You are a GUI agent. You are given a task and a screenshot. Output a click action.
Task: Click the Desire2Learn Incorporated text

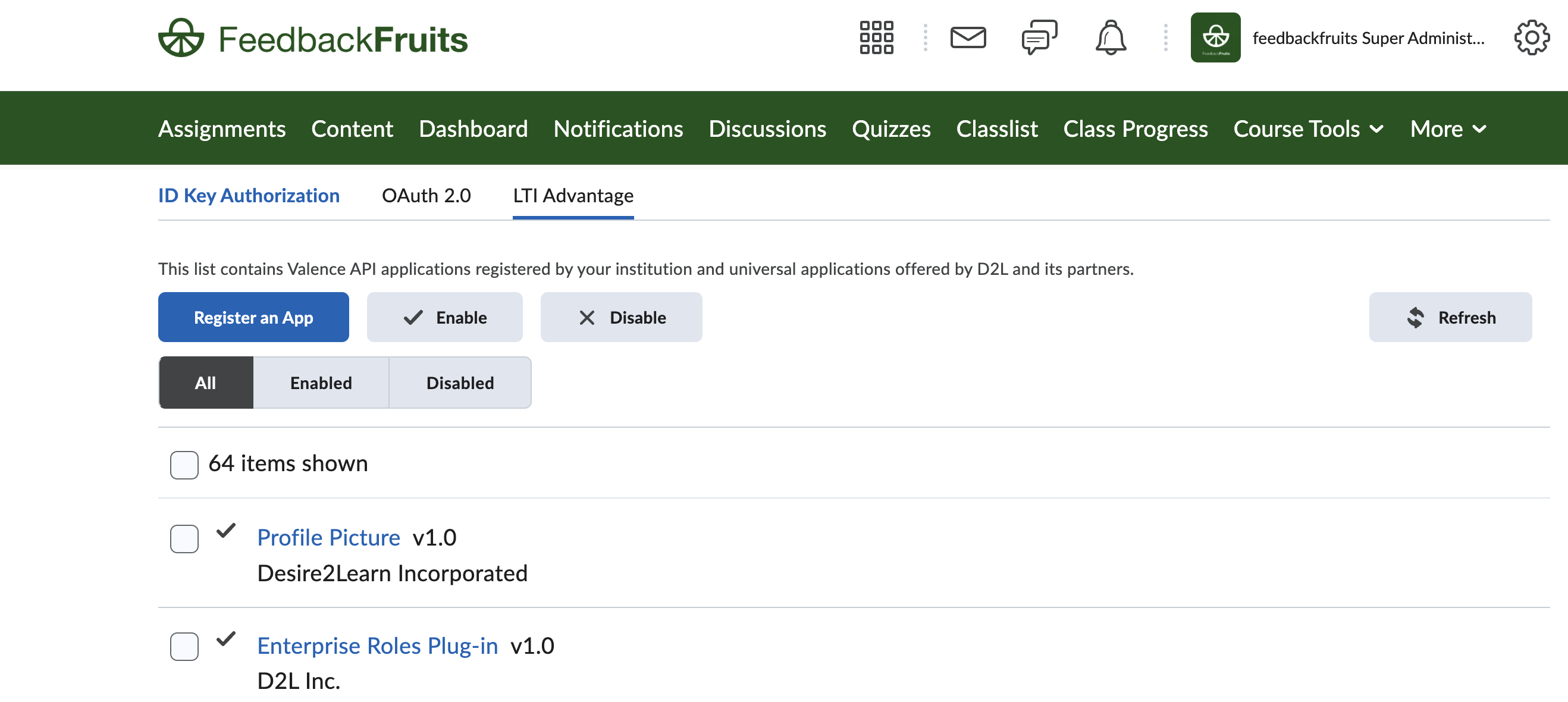pos(392,573)
